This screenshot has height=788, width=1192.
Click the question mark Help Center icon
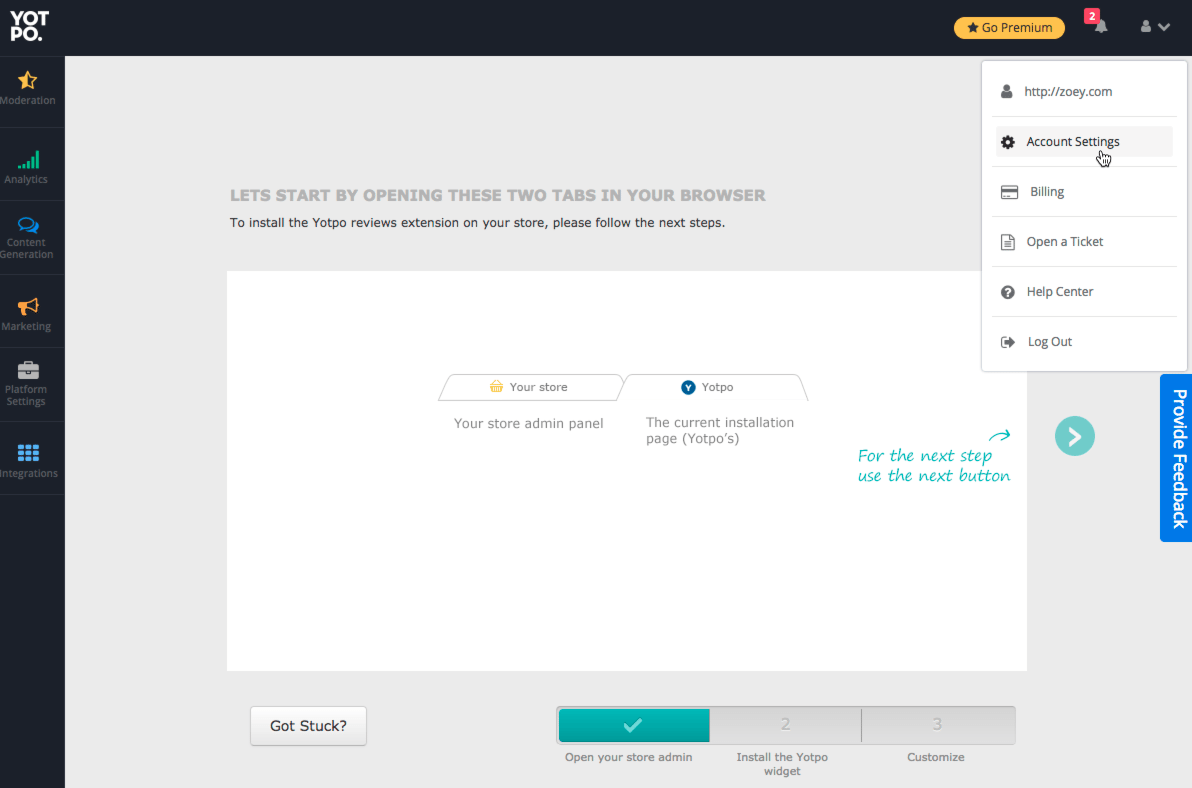(1008, 293)
